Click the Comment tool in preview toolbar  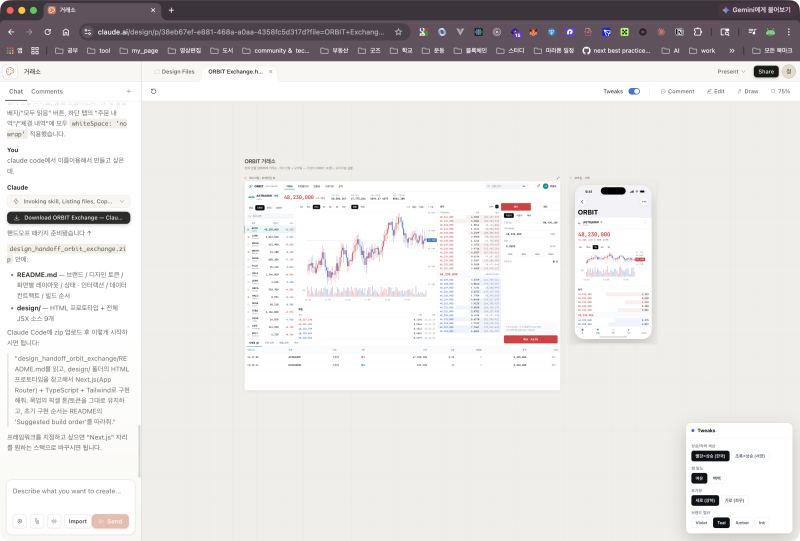(x=678, y=91)
